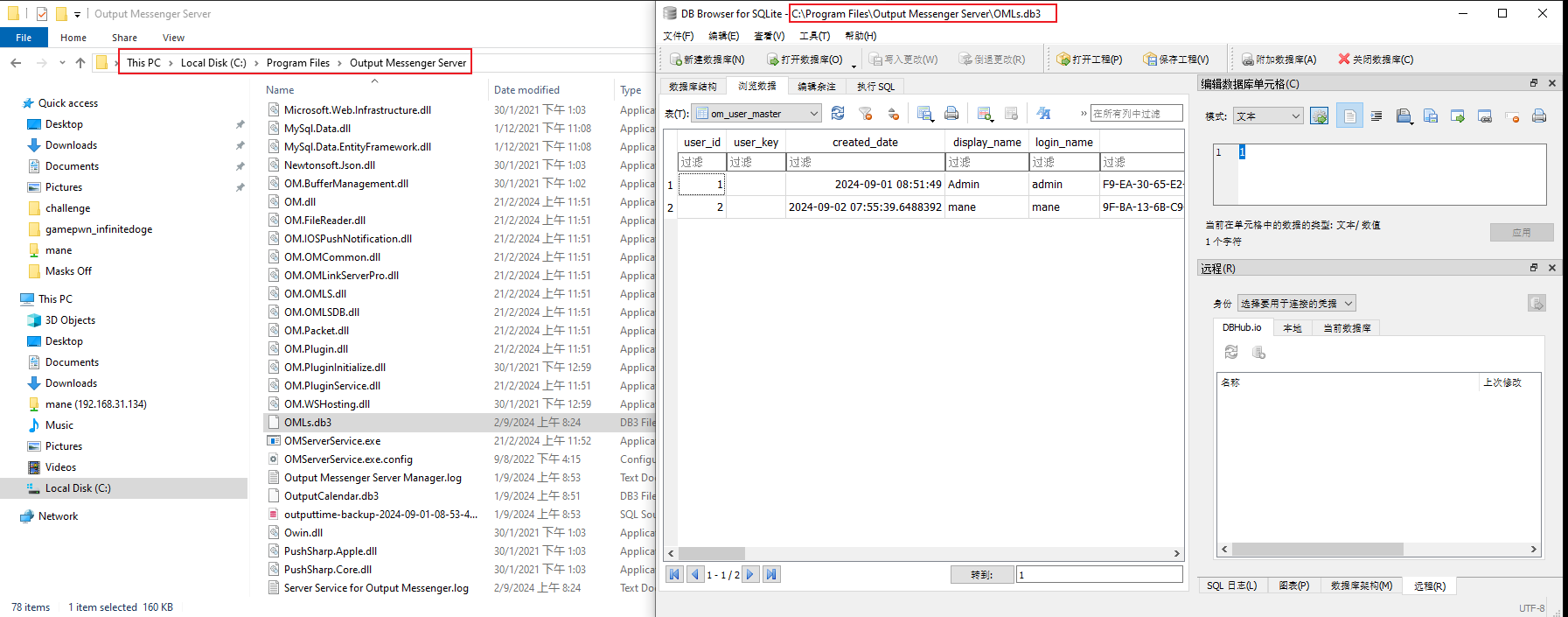Click the Open Database toolbar button
The image size is (1568, 617).
tap(805, 60)
